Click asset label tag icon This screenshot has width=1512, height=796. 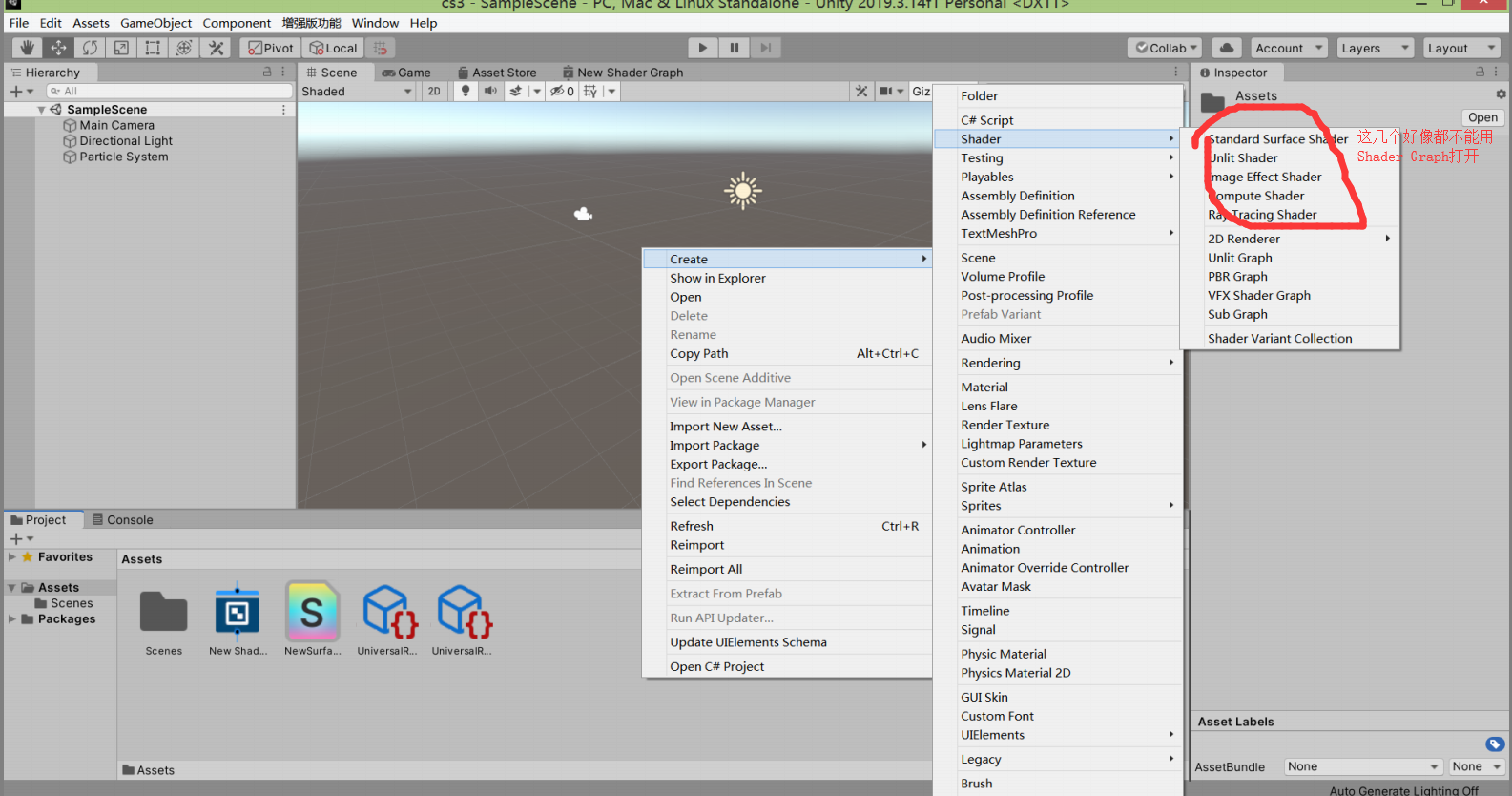(1494, 744)
